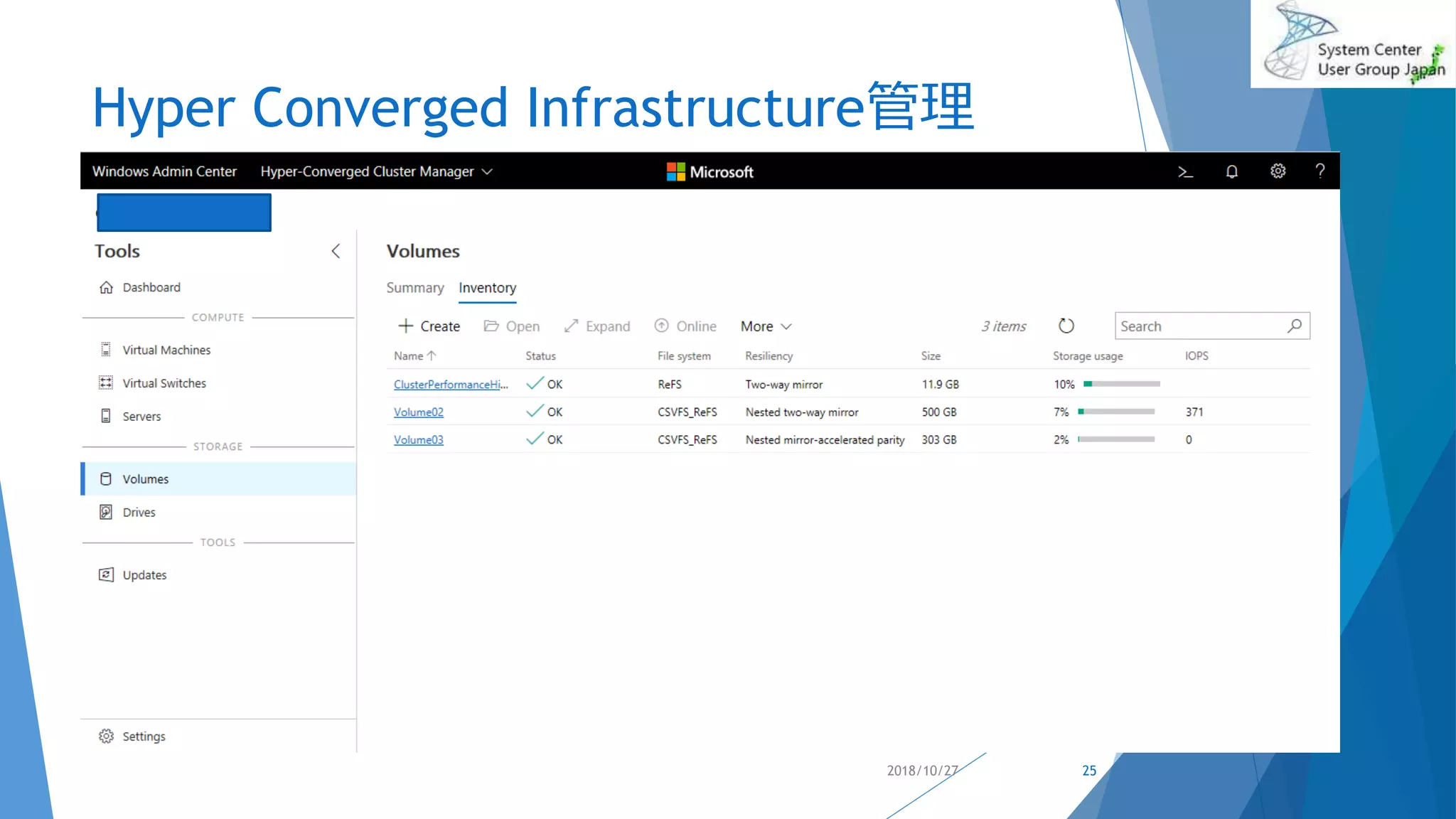Image resolution: width=1456 pixels, height=819 pixels.
Task: Switch to the Inventory tab
Action: tap(487, 288)
